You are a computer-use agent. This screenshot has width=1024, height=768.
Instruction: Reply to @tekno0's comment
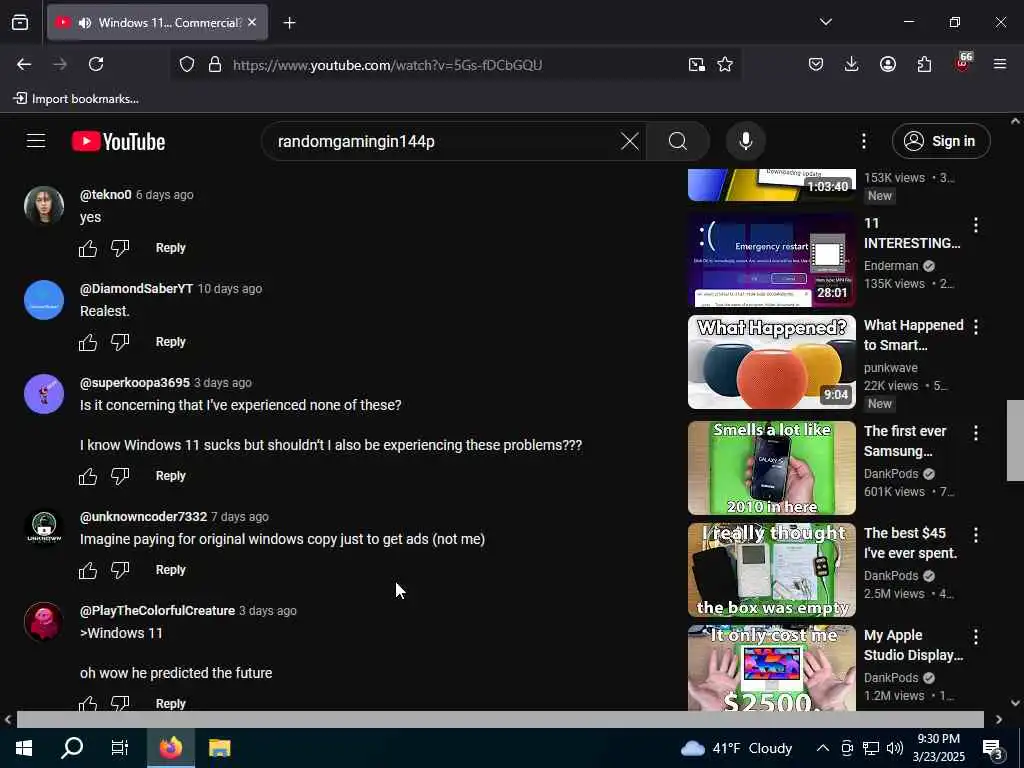point(170,248)
